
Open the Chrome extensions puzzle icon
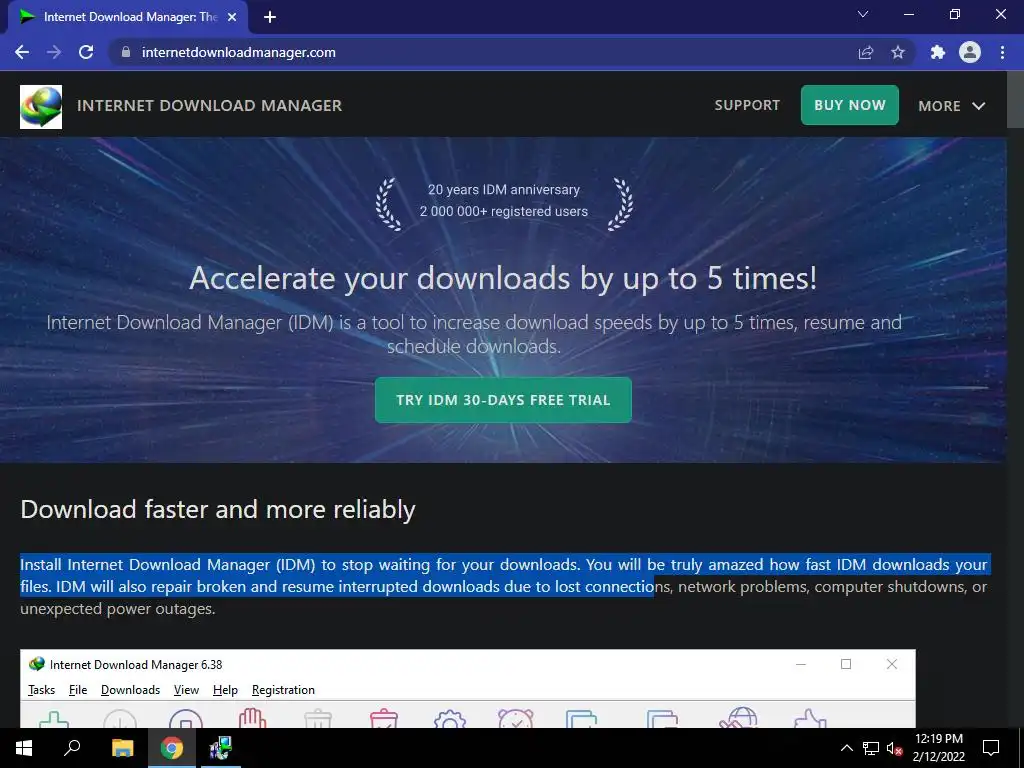click(938, 52)
